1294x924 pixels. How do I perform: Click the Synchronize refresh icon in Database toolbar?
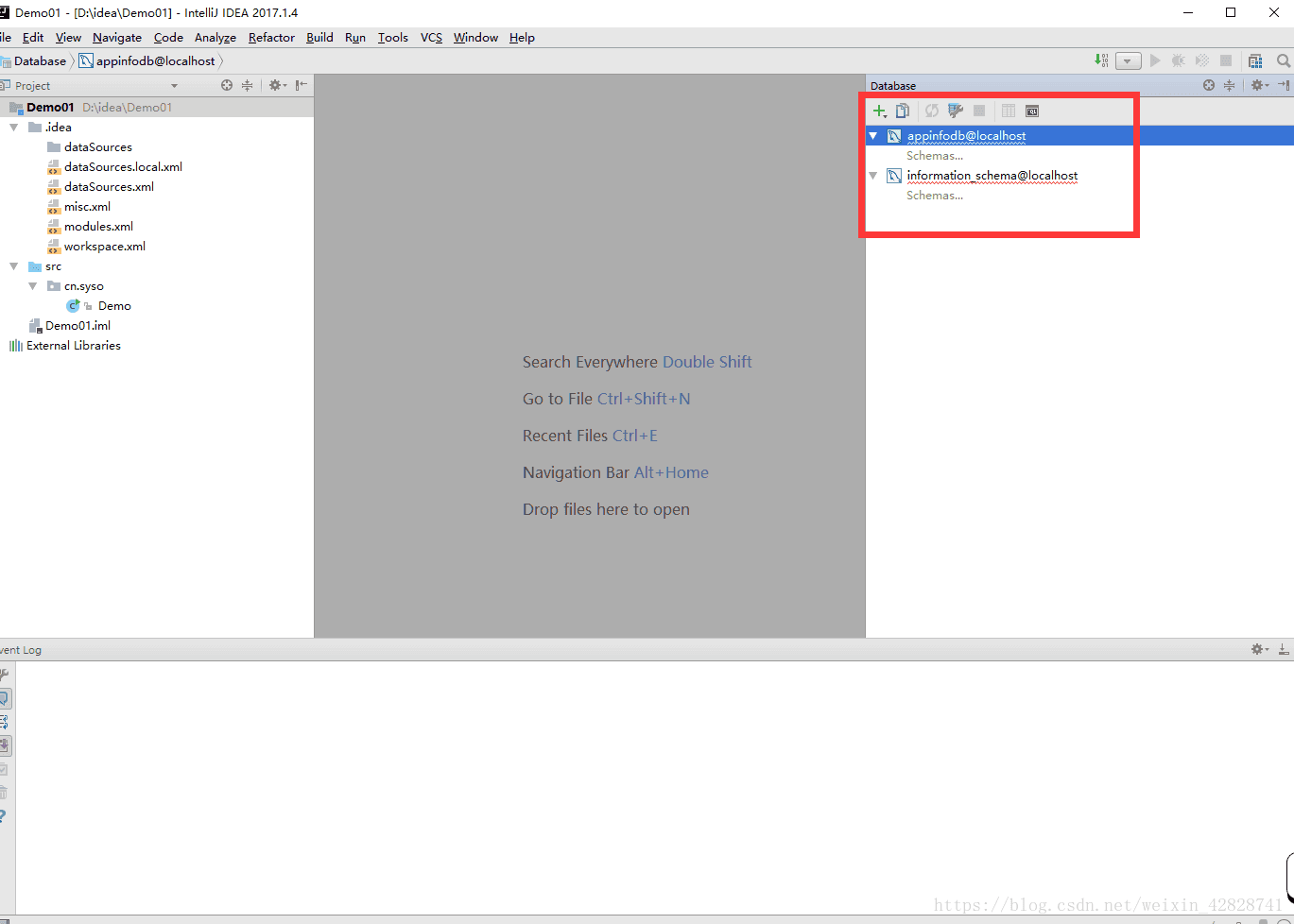pyautogui.click(x=932, y=111)
